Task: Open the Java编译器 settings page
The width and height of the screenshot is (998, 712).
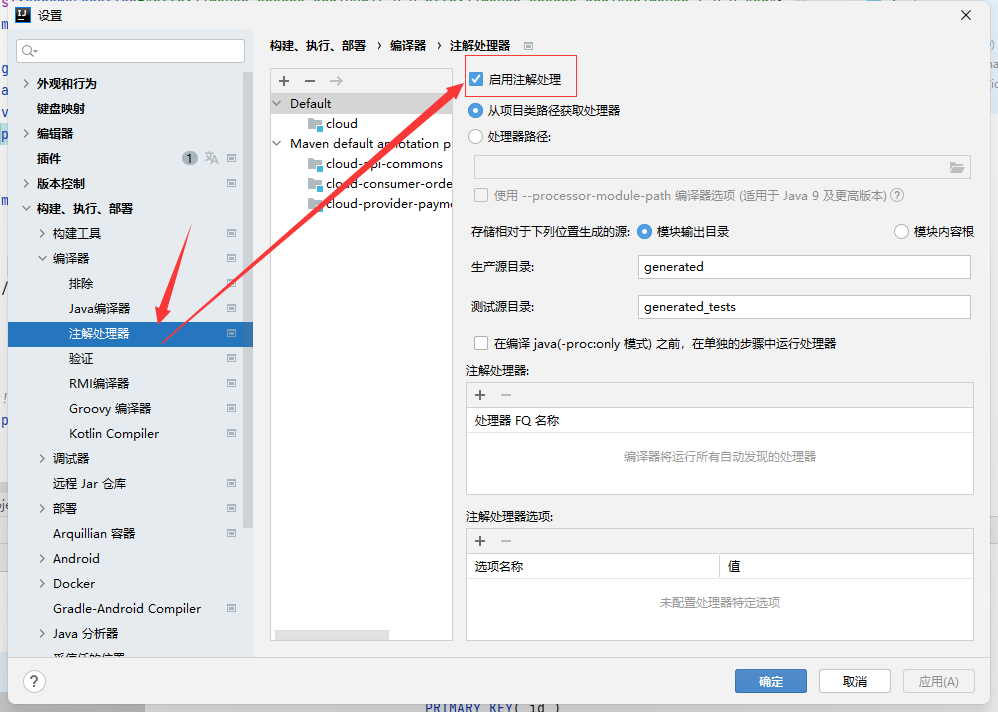Action: [x=99, y=309]
